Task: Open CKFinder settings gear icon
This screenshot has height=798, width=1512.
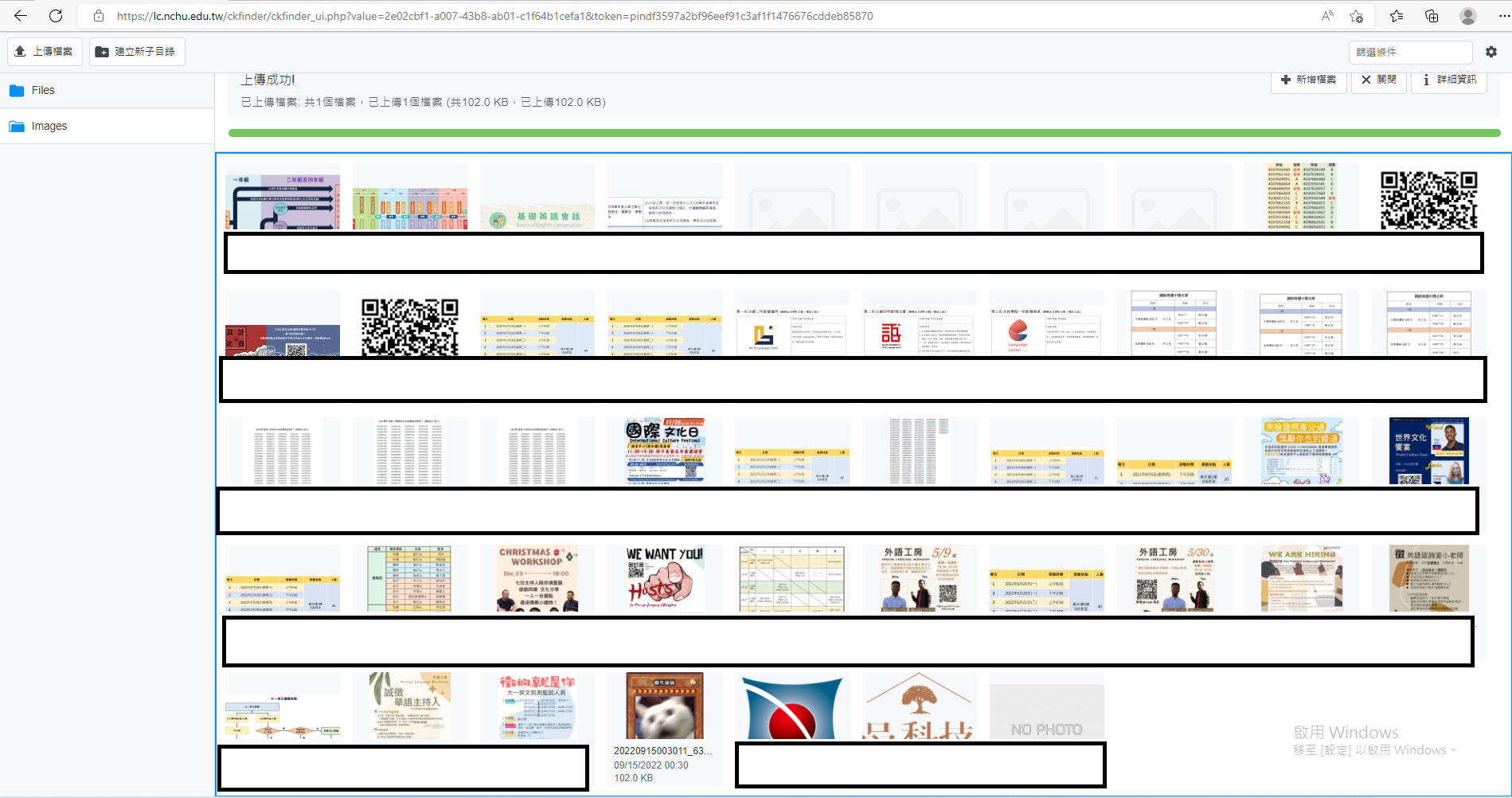Action: pos(1491,52)
